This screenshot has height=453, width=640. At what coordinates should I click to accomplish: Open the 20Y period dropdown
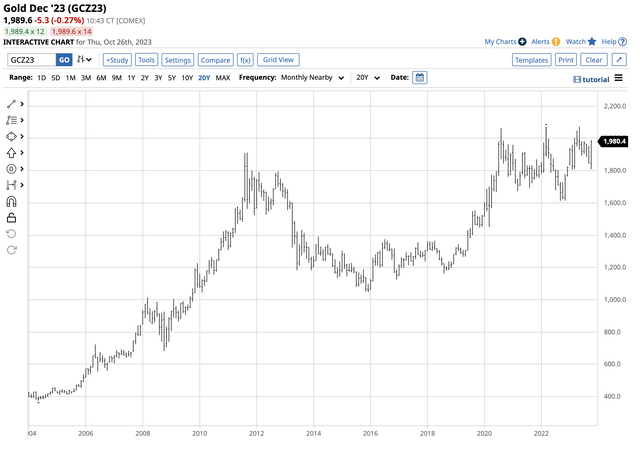[368, 78]
